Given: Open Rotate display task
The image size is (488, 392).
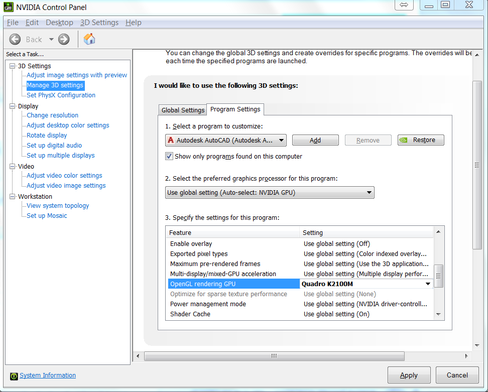Looking at the screenshot, I should pos(47,135).
